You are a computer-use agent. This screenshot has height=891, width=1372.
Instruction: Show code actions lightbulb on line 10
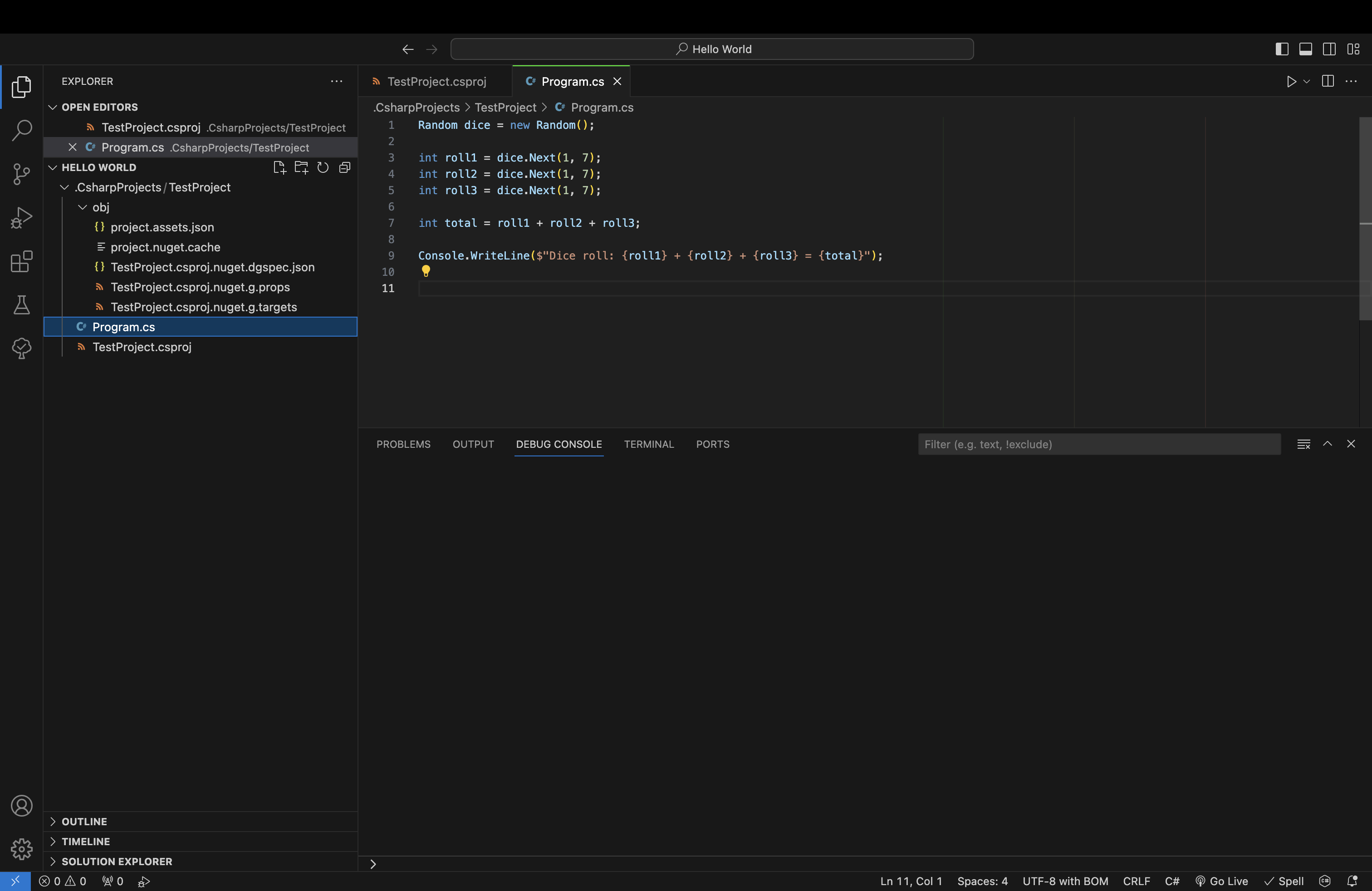pyautogui.click(x=426, y=271)
